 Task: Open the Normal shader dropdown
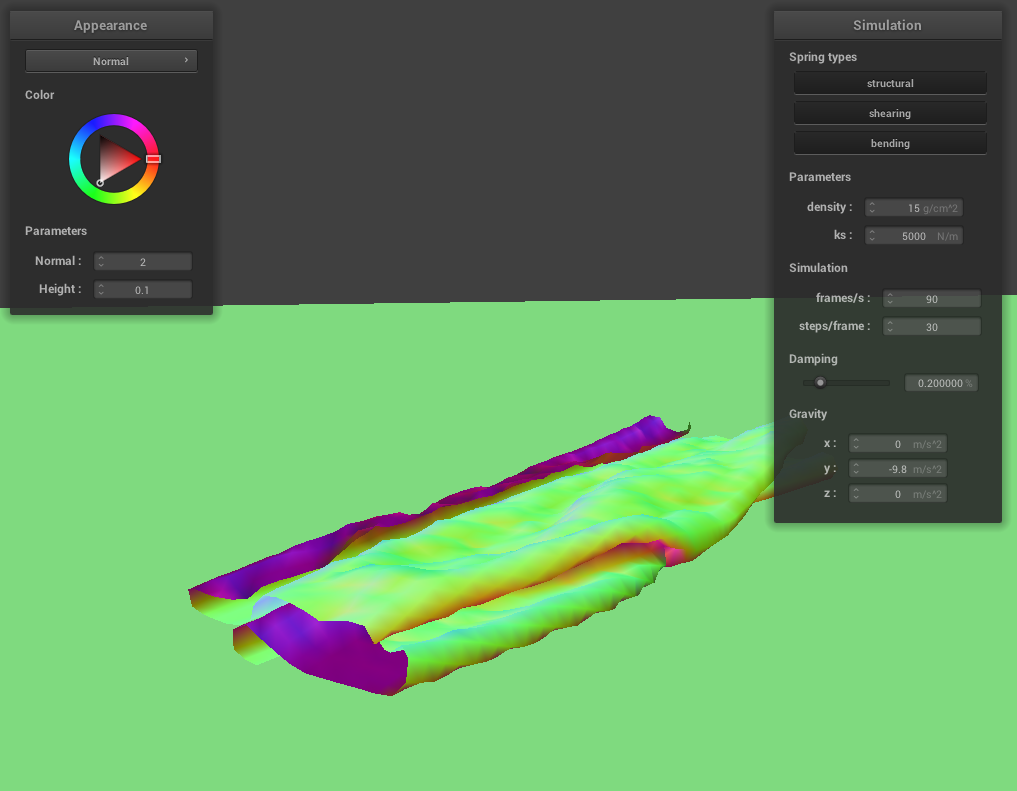point(111,61)
